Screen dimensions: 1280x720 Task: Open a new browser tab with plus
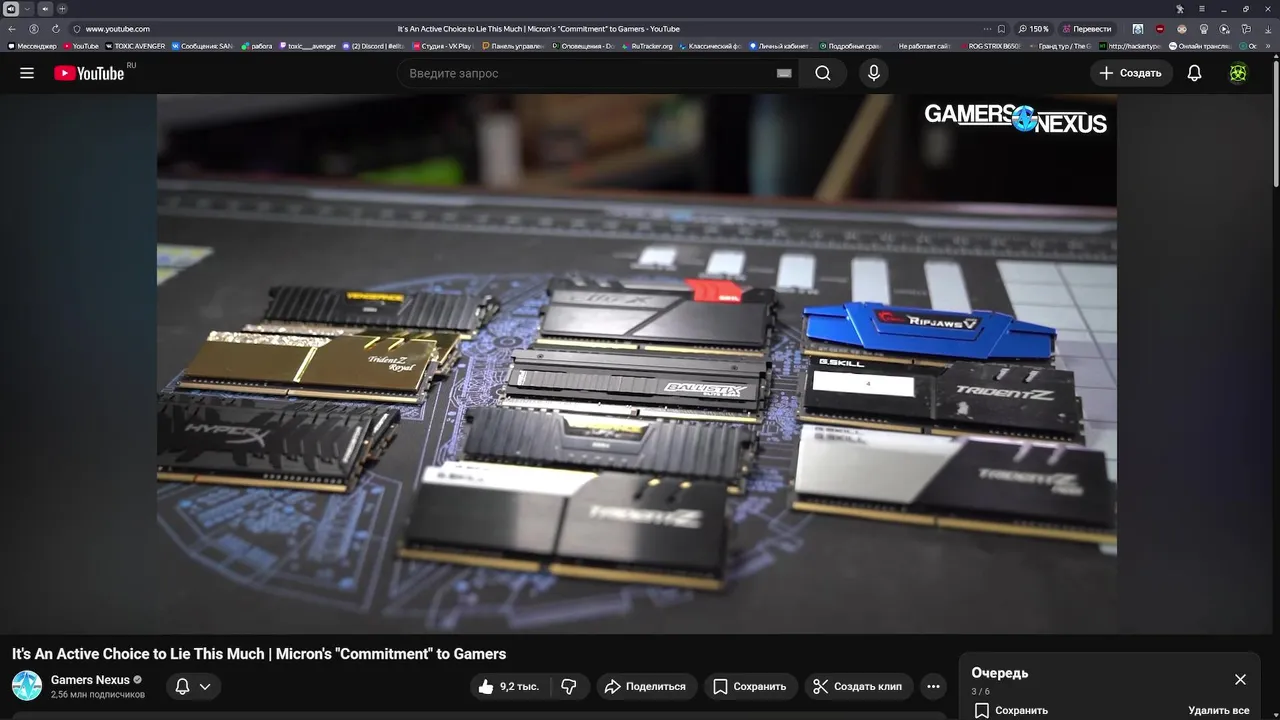(62, 9)
